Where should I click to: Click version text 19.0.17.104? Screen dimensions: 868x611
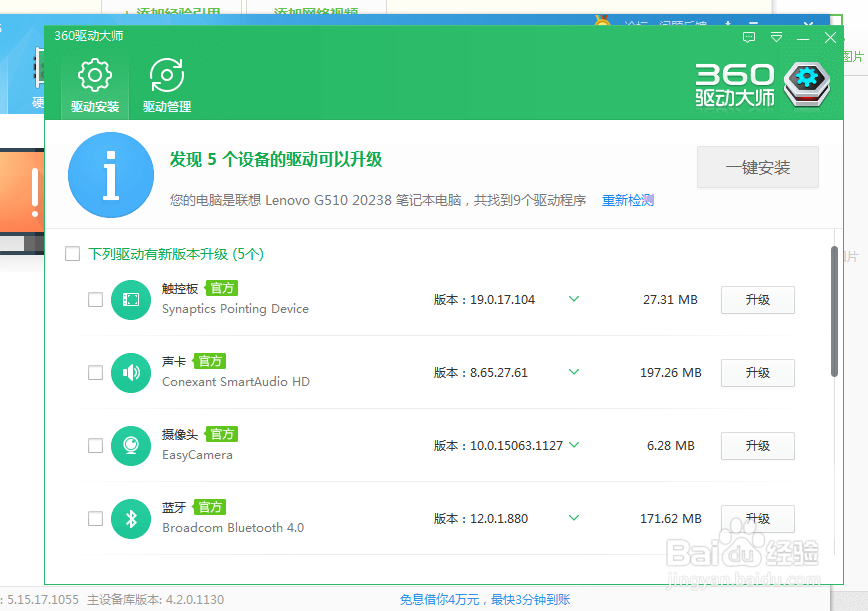(503, 300)
